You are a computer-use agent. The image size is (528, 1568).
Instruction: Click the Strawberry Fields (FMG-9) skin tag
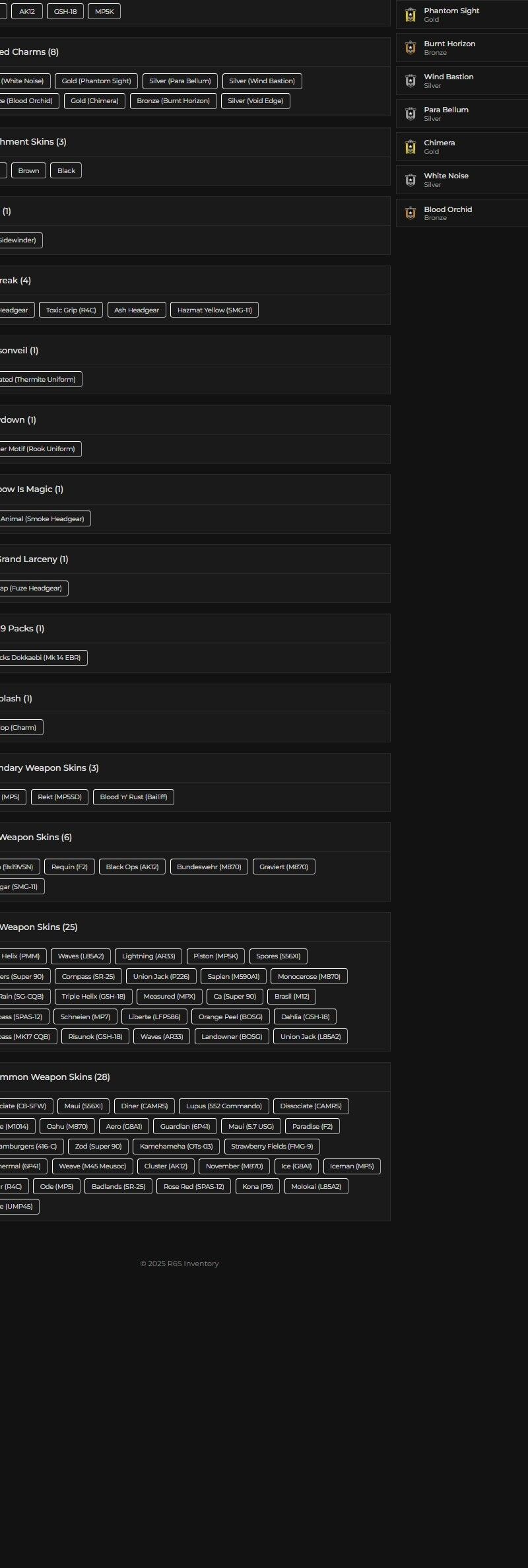272,1147
